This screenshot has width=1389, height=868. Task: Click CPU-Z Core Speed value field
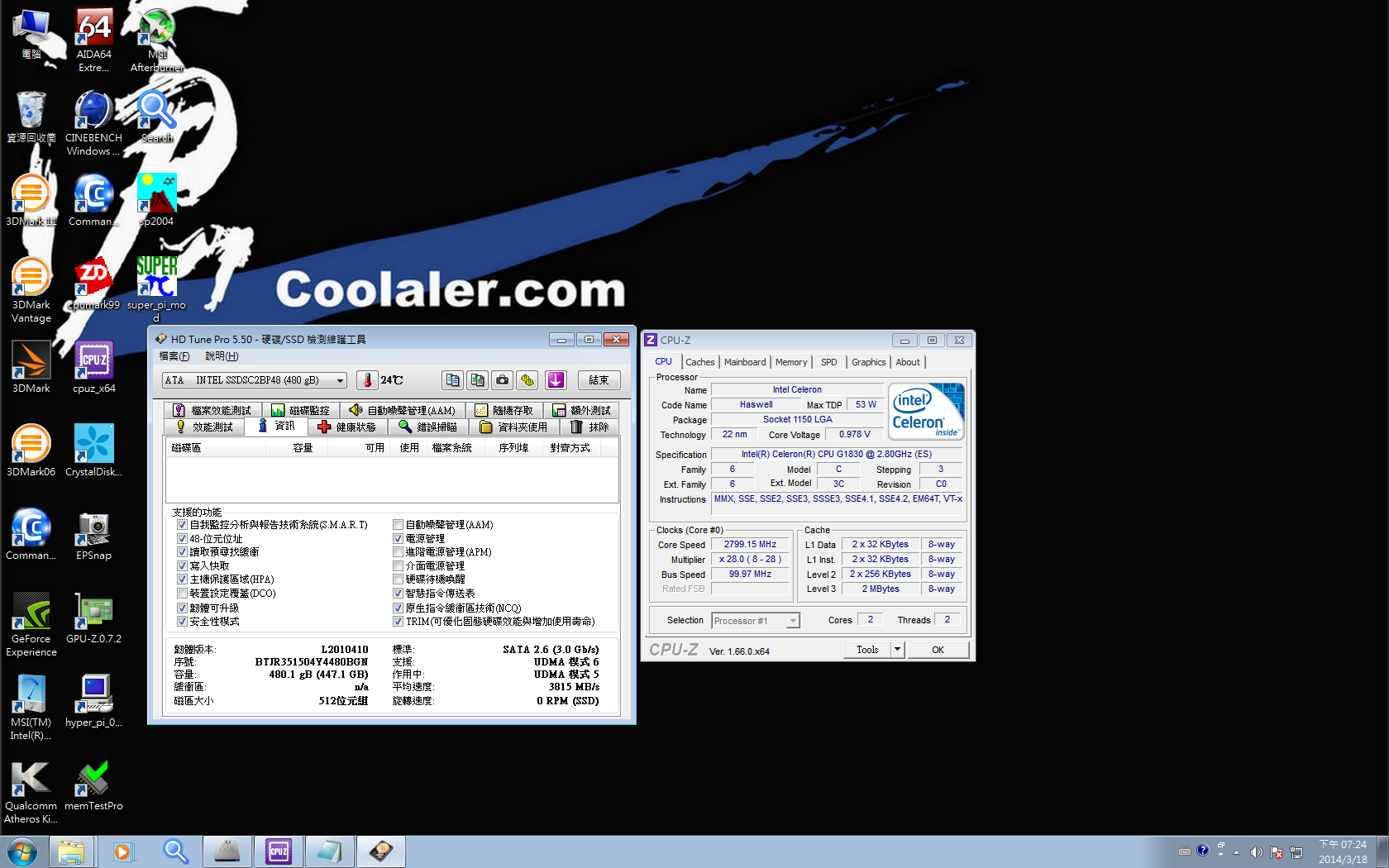[750, 545]
